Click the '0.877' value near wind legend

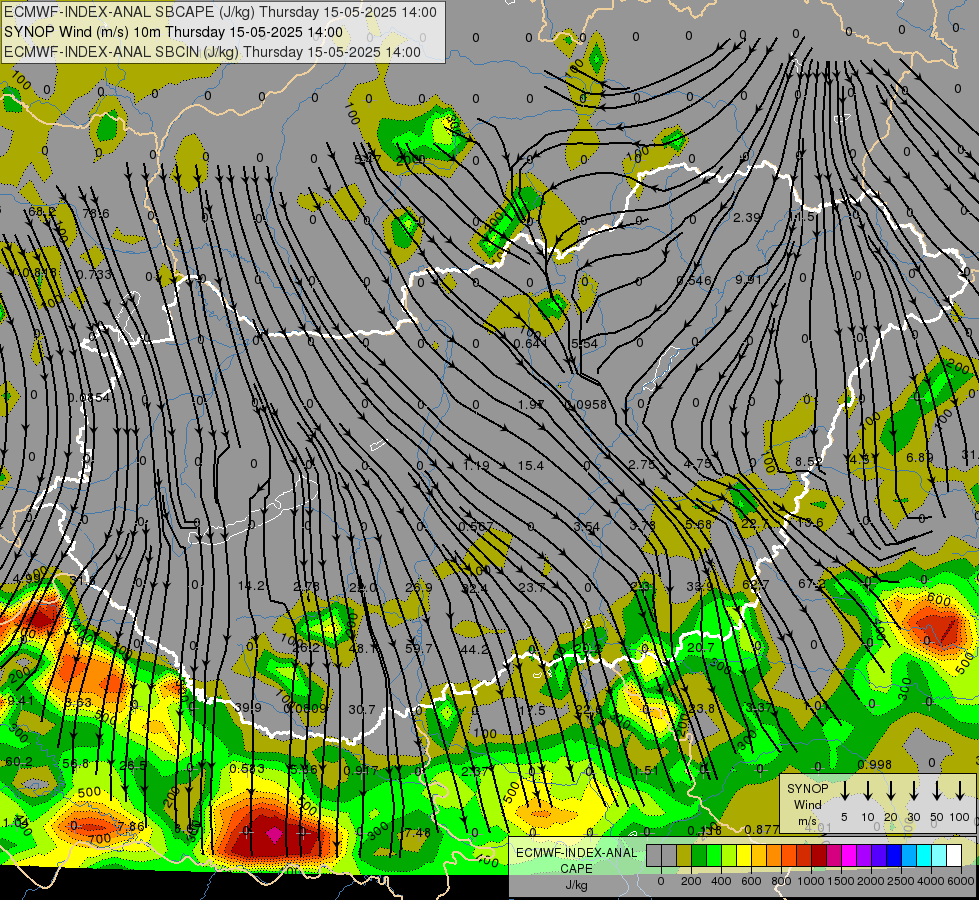(x=762, y=829)
